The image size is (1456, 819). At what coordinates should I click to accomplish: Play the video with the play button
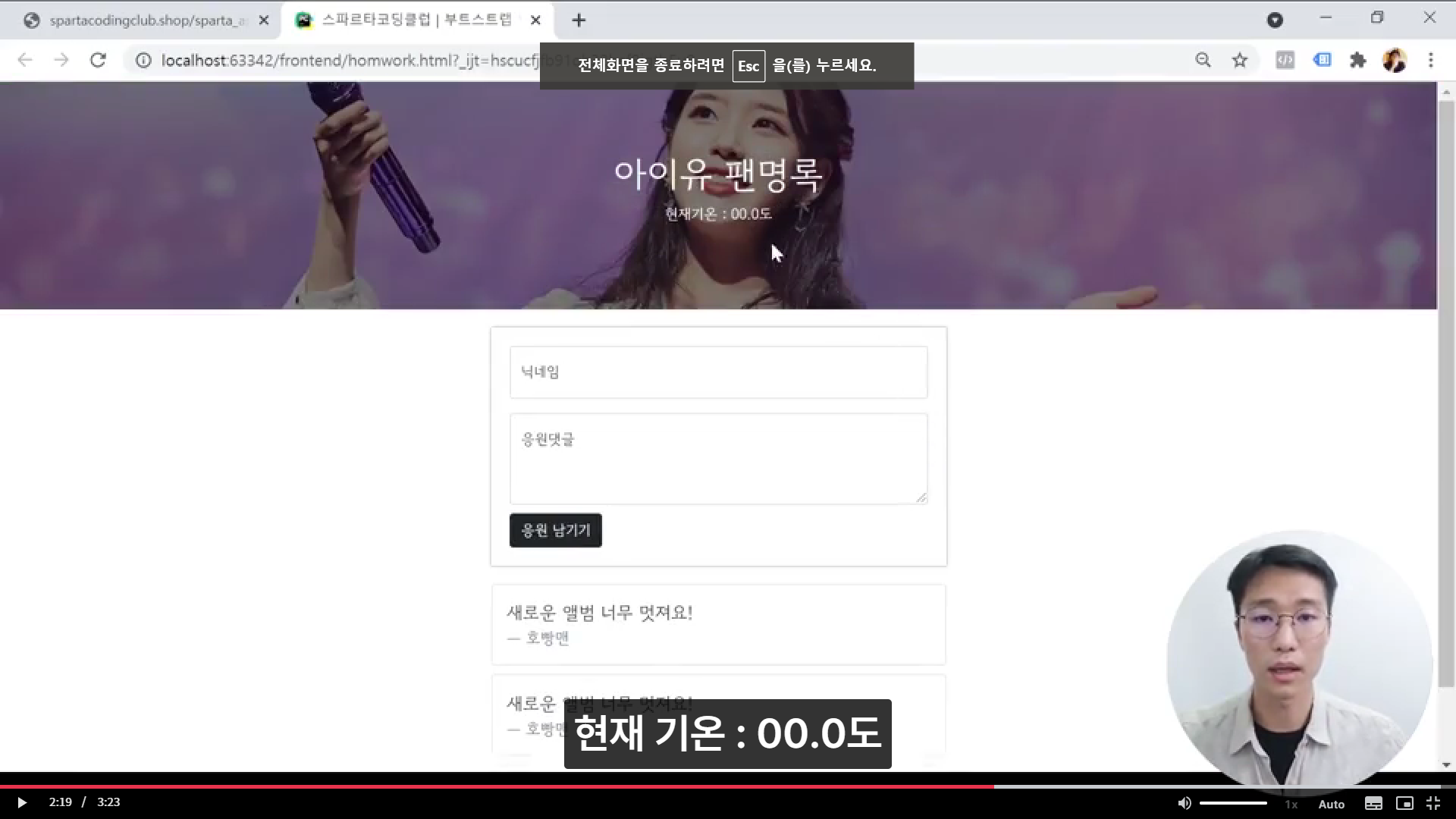(x=21, y=802)
